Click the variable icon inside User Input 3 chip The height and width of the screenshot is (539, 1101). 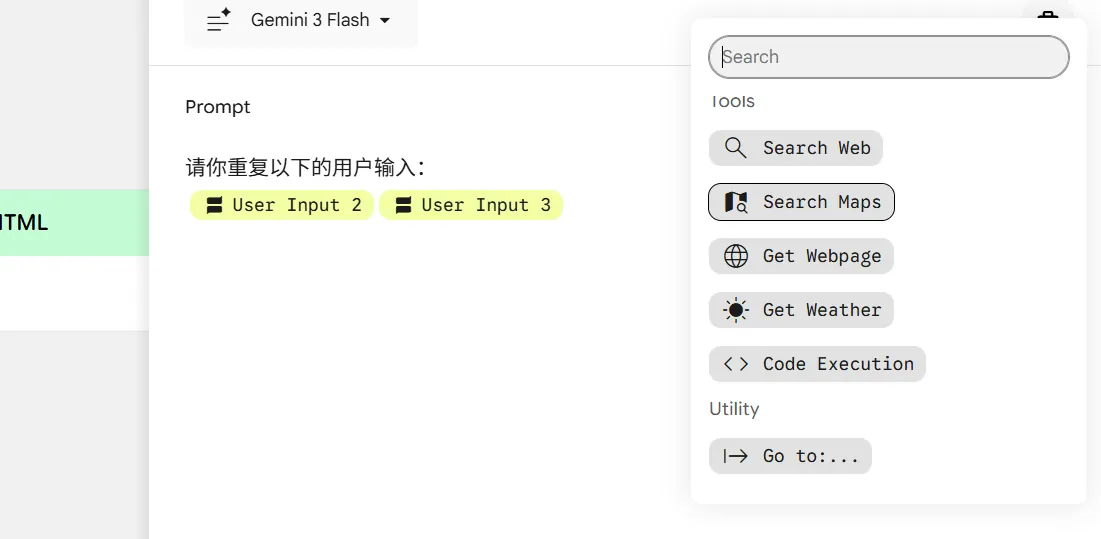[403, 205]
